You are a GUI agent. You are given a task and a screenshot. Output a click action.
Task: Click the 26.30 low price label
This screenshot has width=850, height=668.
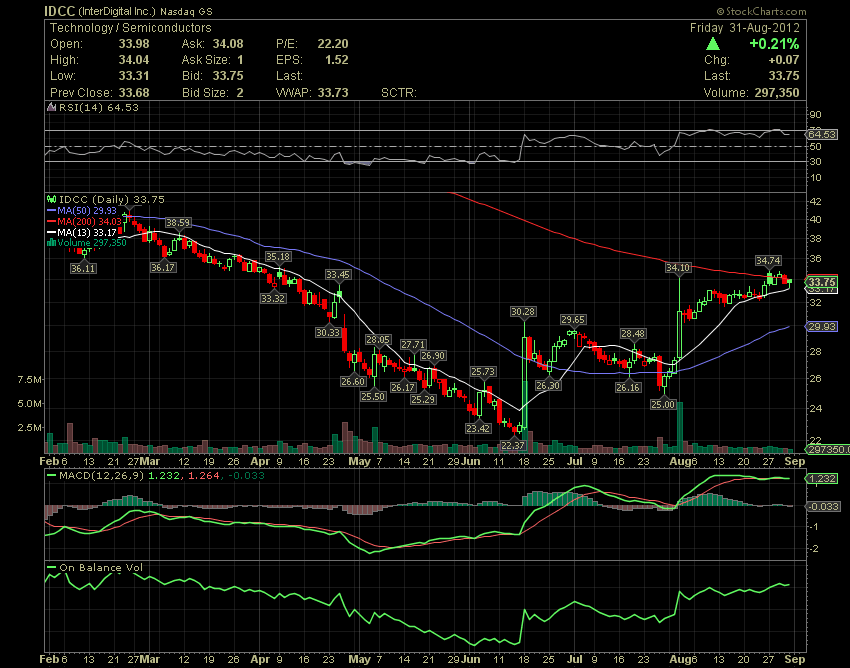pos(548,386)
